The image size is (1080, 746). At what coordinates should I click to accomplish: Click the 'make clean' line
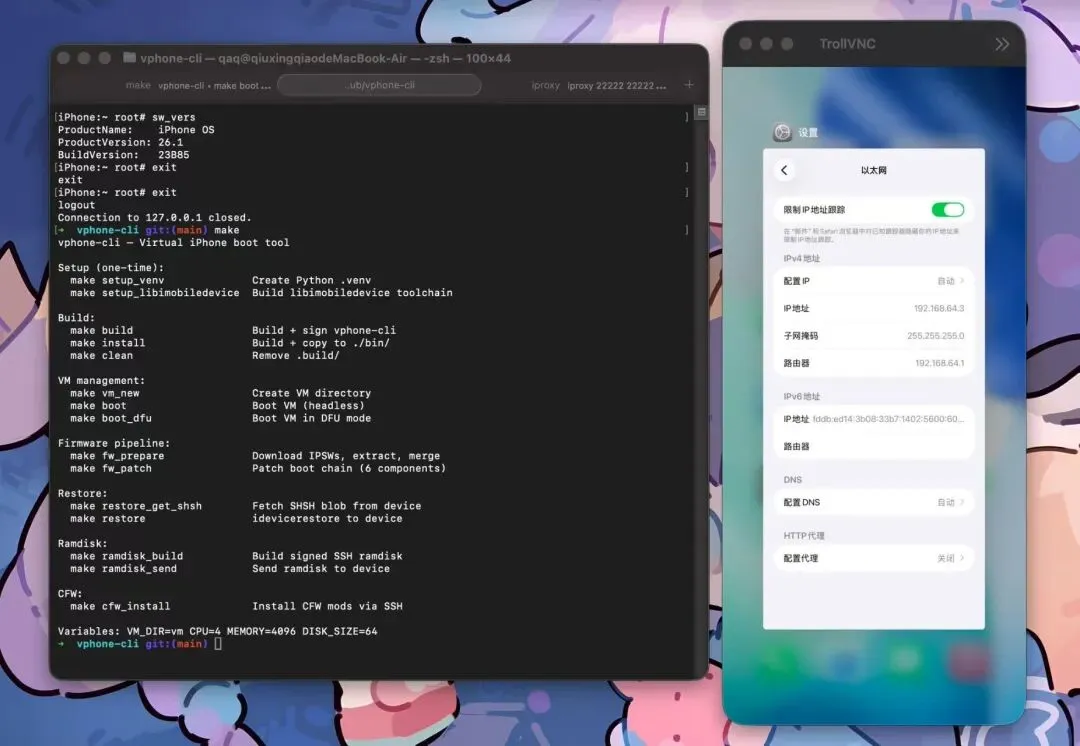click(205, 355)
